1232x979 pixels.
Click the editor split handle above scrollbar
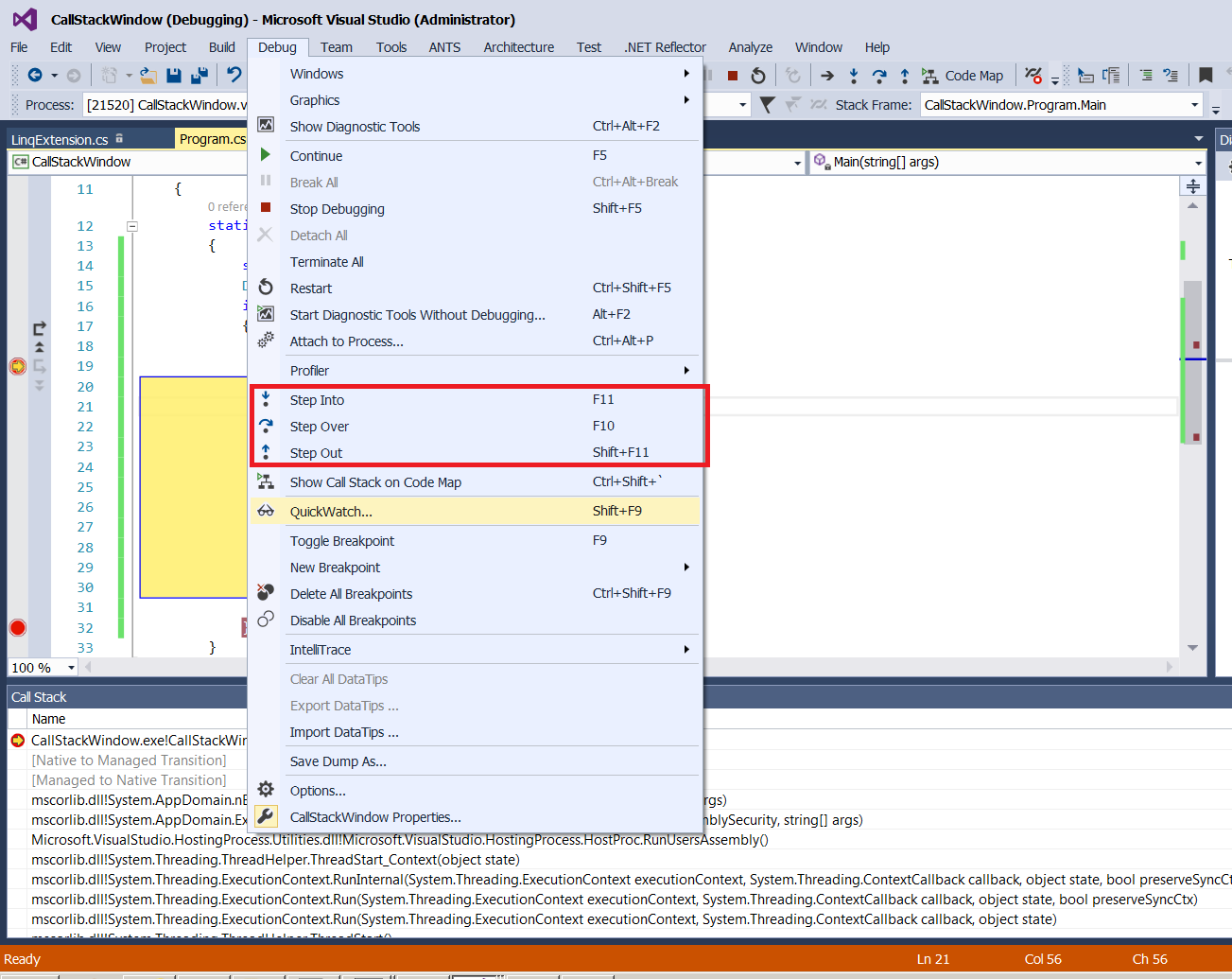(1193, 186)
